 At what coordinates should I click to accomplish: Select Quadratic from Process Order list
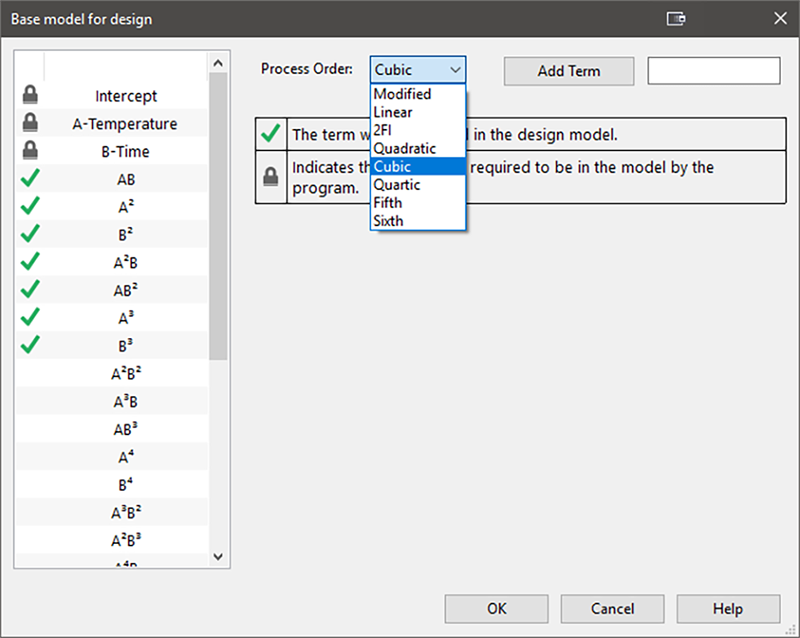point(404,149)
